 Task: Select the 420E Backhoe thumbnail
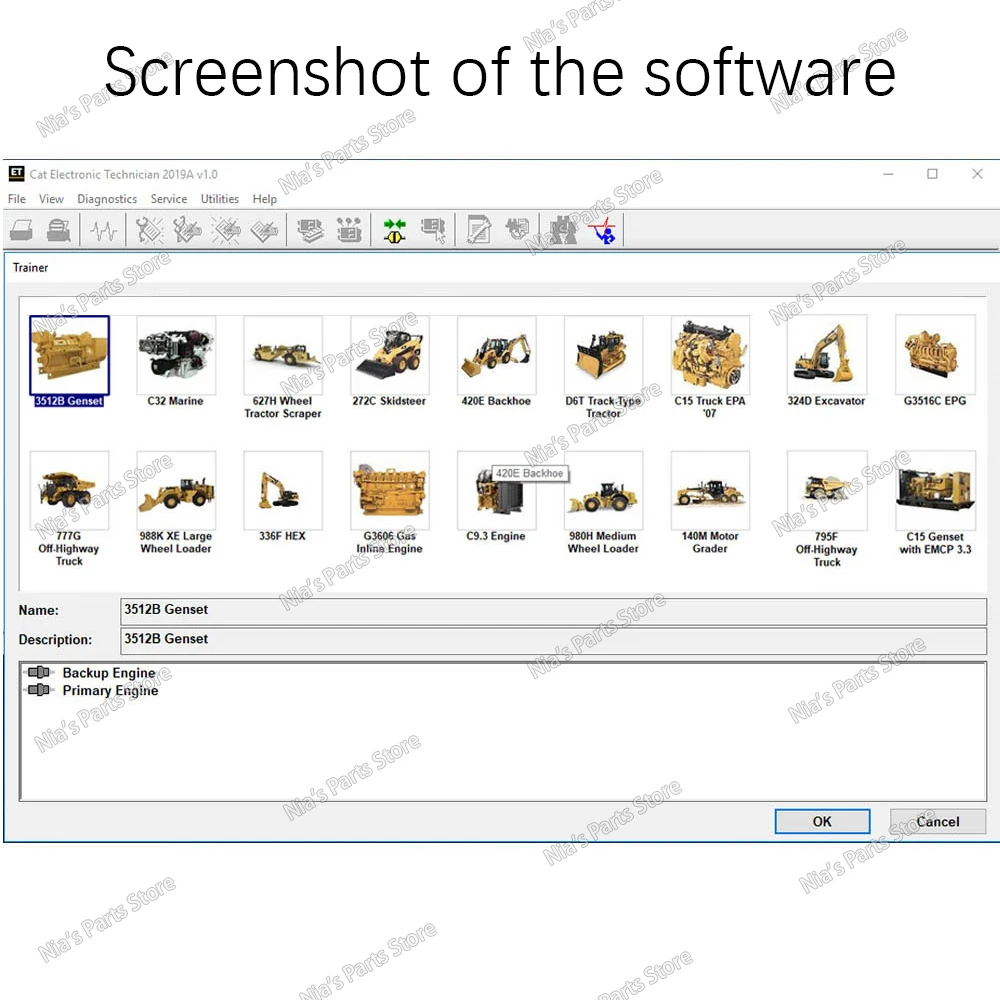pyautogui.click(x=497, y=356)
